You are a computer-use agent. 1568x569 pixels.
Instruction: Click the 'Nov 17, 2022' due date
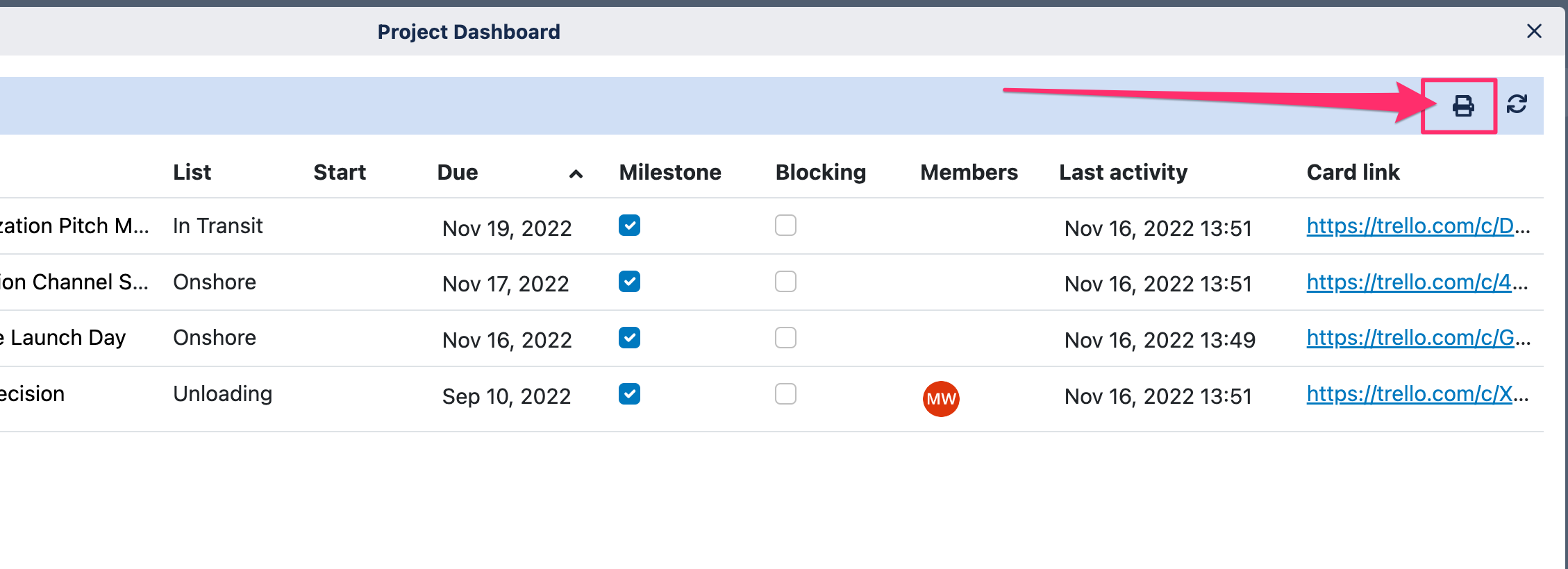pyautogui.click(x=506, y=284)
